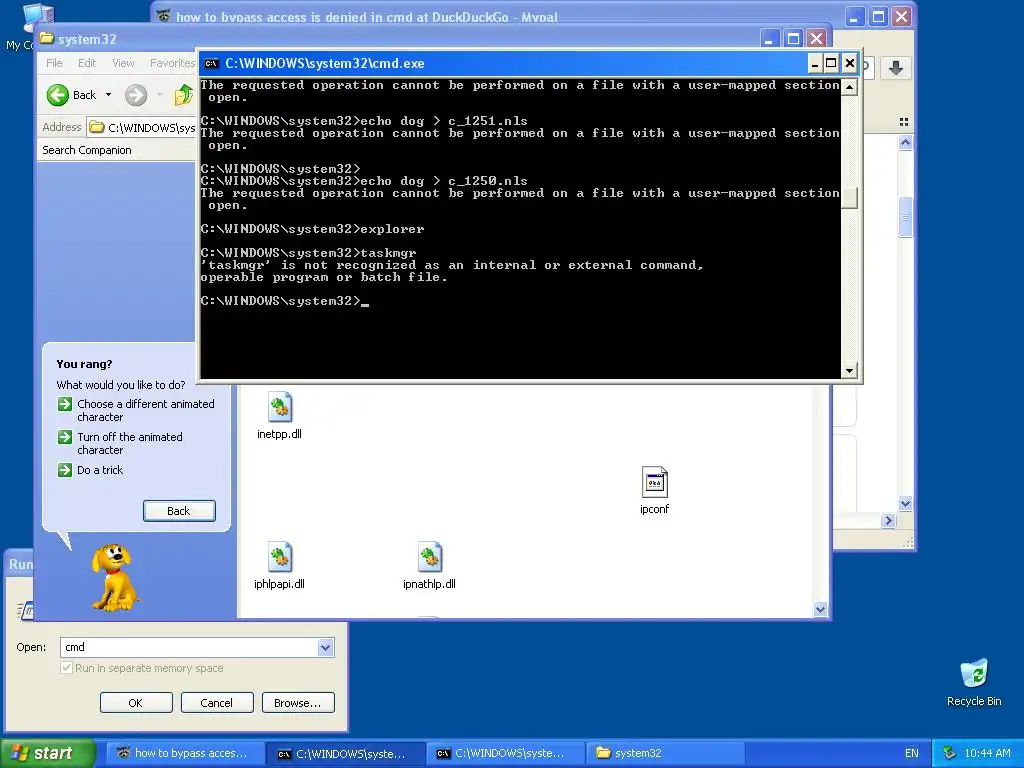
Task: Click the Back arrow icon in system32 window
Action: click(x=57, y=95)
